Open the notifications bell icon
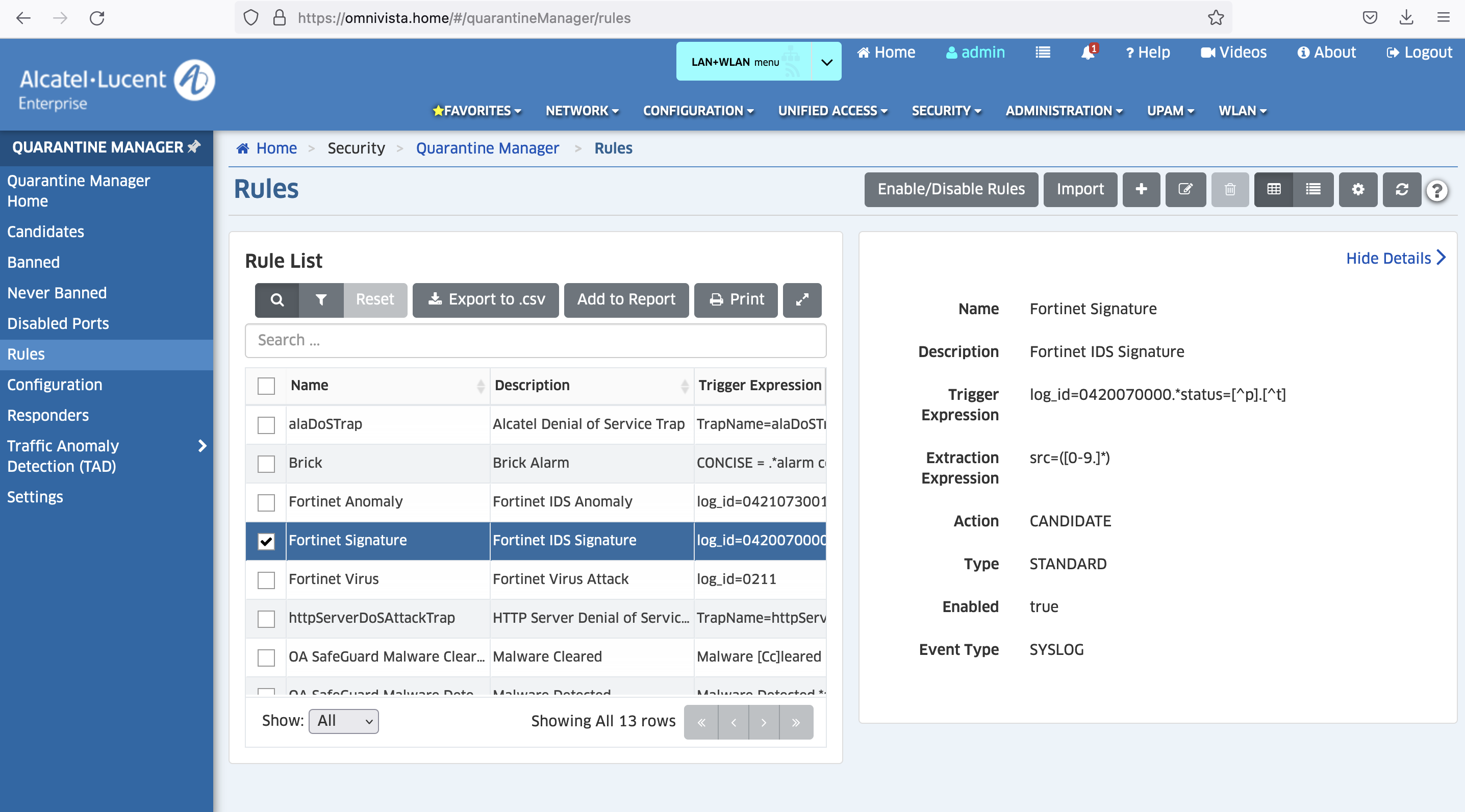This screenshot has height=812, width=1465. [1087, 53]
